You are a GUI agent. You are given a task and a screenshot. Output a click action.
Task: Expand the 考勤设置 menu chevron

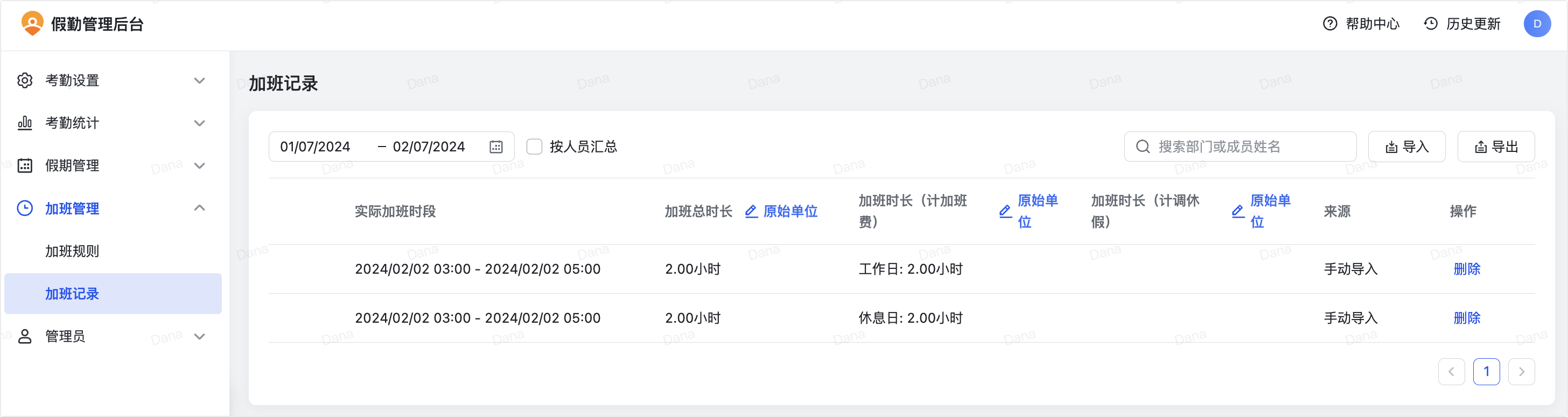pyautogui.click(x=199, y=80)
